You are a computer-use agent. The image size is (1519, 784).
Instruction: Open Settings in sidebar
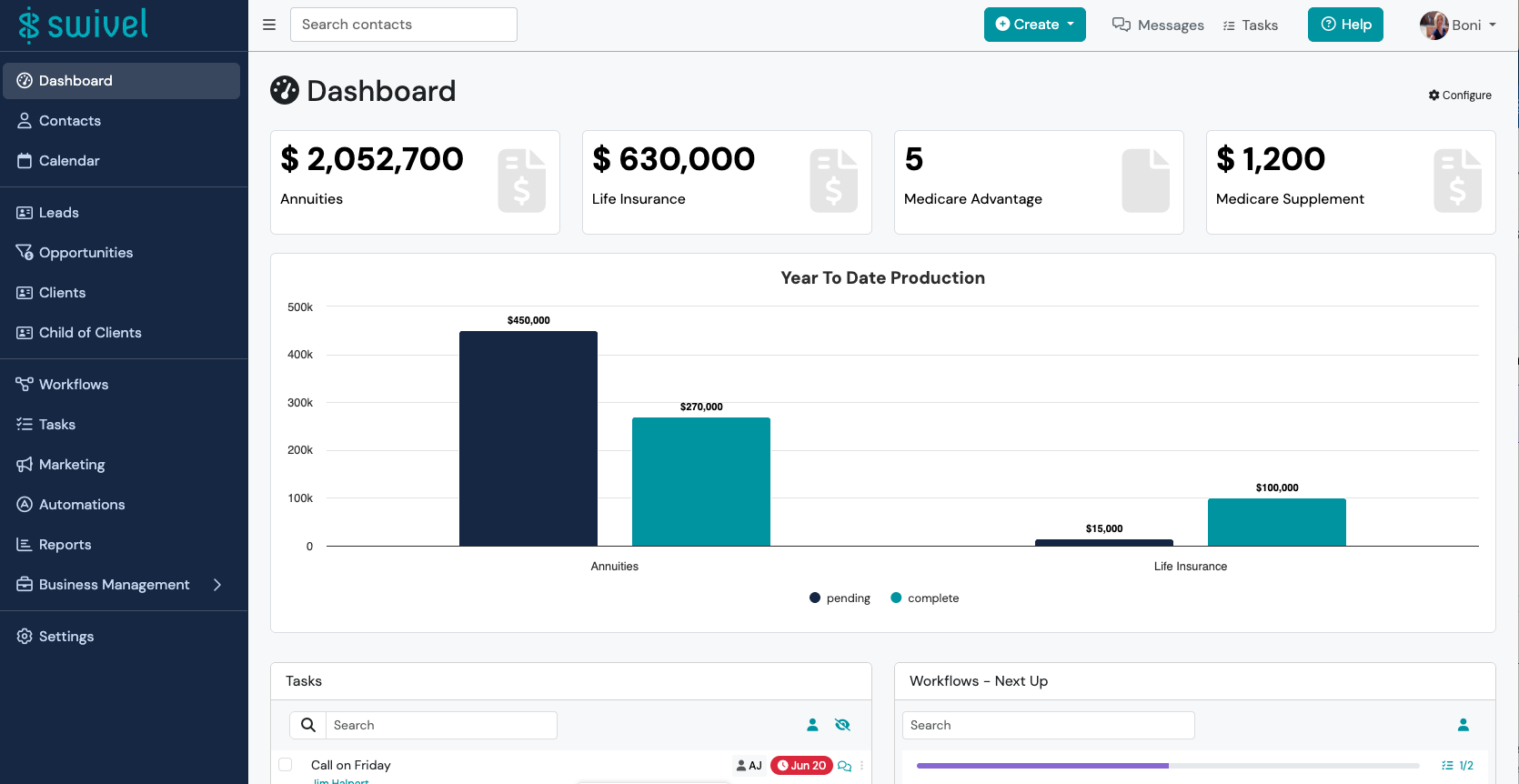pos(122,637)
